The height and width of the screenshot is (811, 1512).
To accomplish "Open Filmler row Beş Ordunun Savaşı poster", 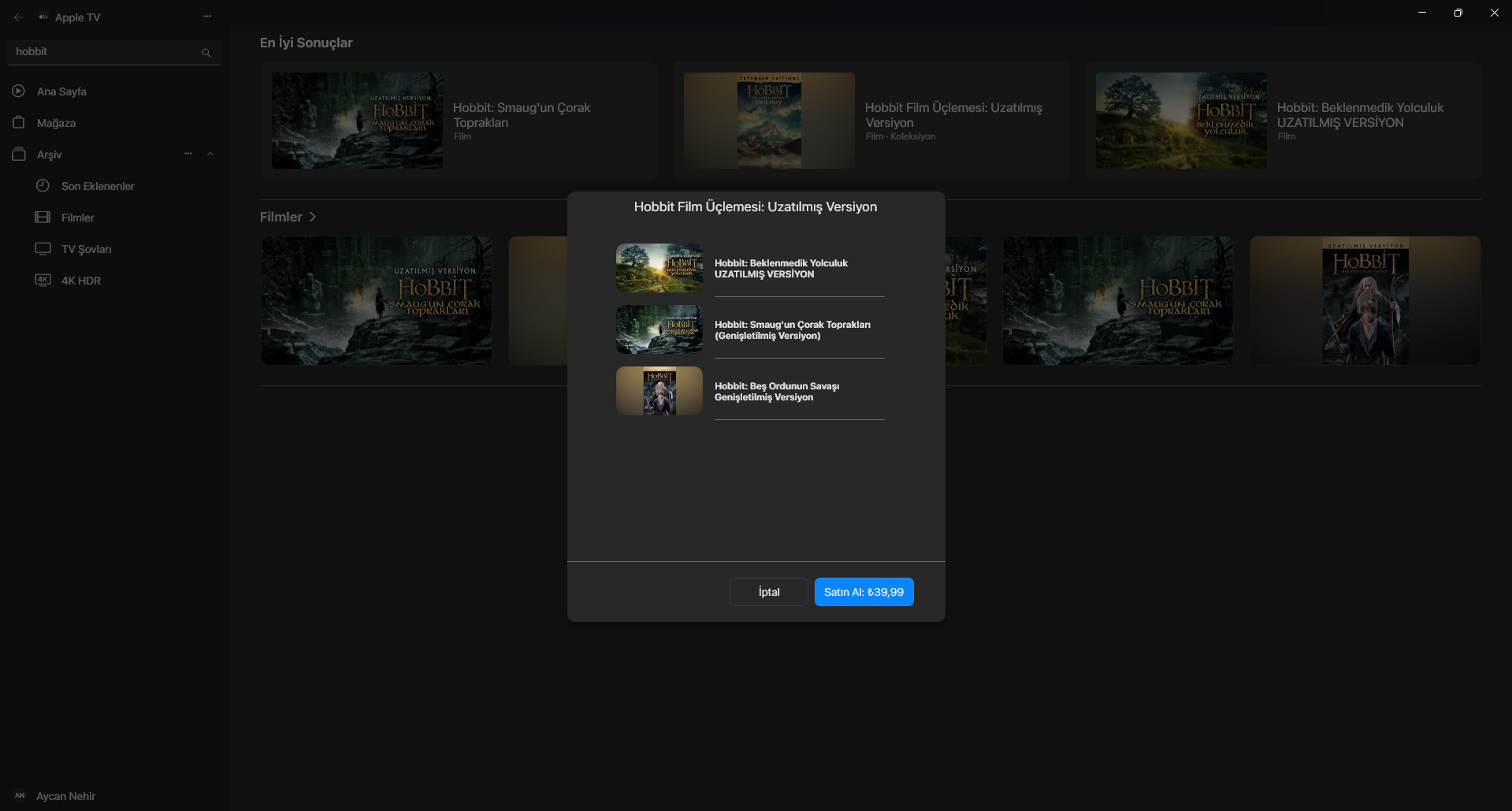I will coord(1365,300).
